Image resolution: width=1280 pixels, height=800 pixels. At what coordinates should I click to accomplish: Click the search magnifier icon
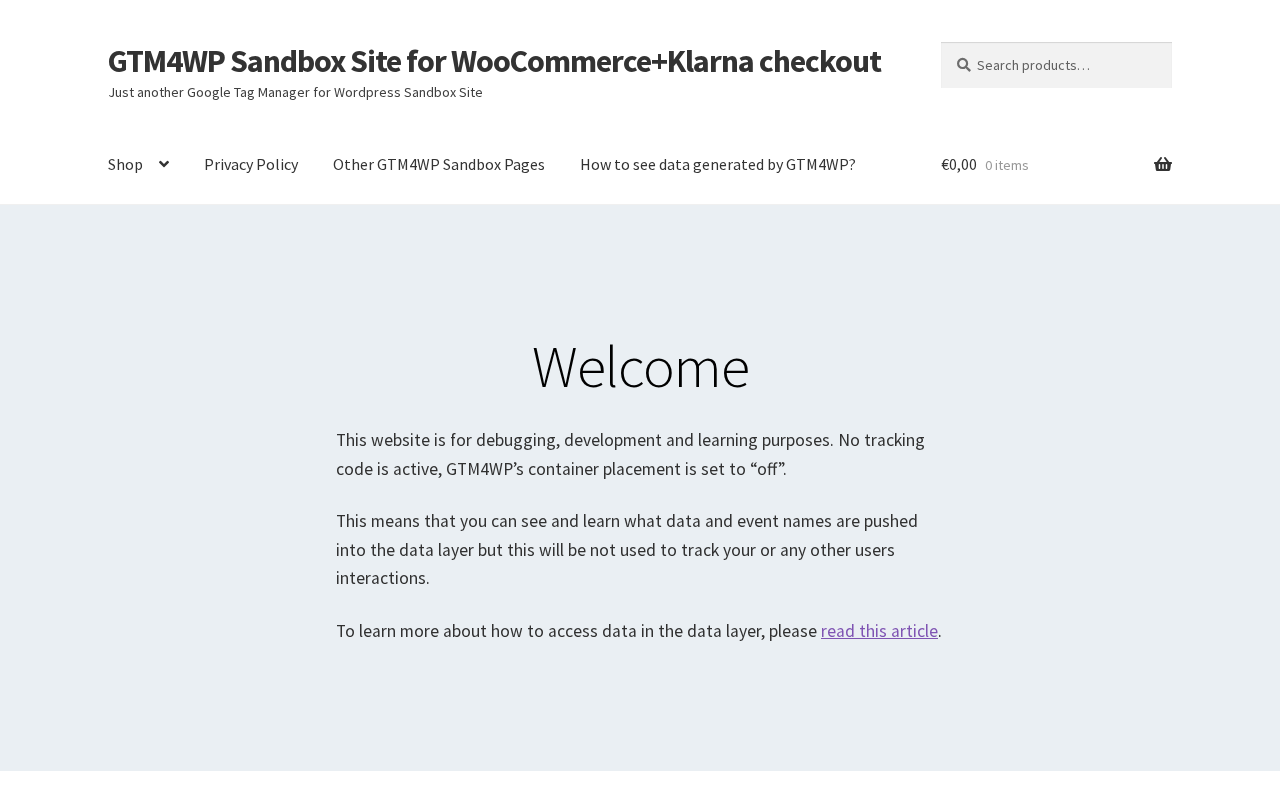click(x=963, y=65)
